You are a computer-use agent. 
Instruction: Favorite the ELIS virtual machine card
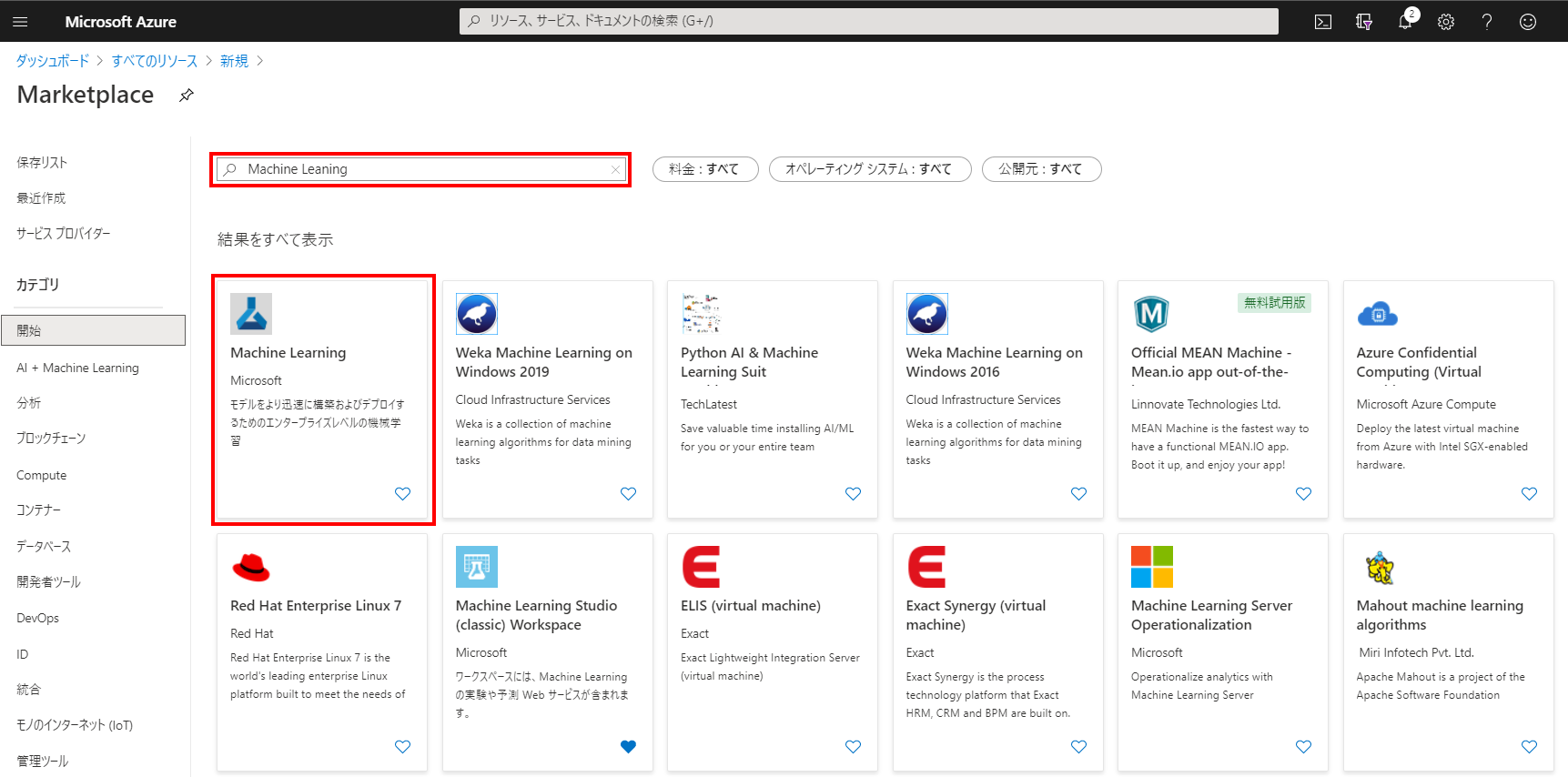[x=853, y=747]
